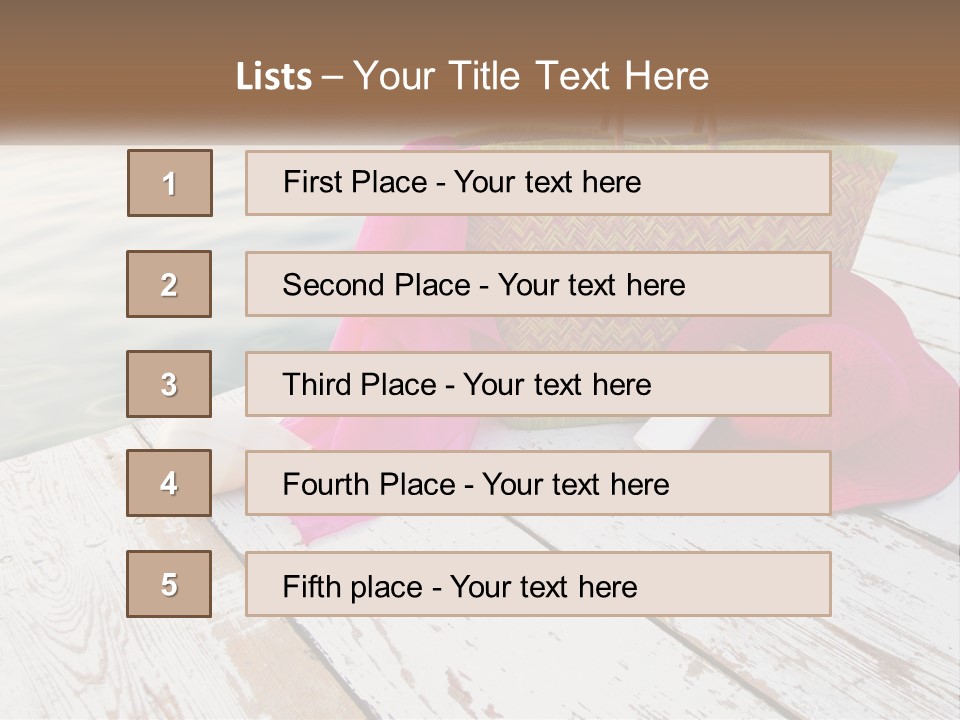Select the Fifth place text box

tap(538, 584)
